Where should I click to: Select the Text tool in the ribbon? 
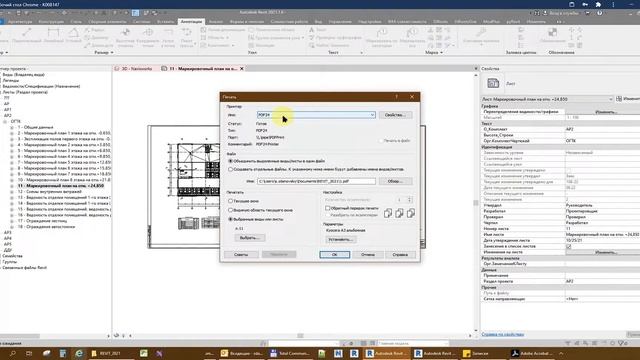click(318, 30)
